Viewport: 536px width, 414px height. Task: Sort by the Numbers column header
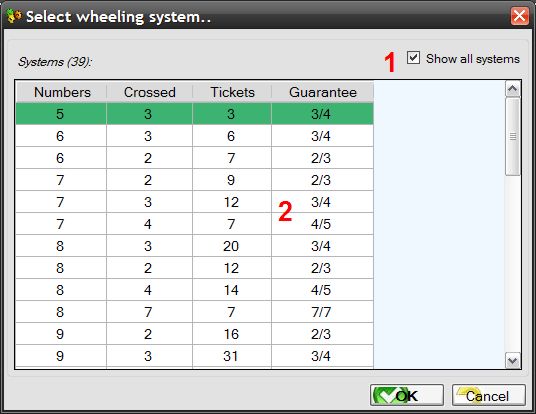62,92
